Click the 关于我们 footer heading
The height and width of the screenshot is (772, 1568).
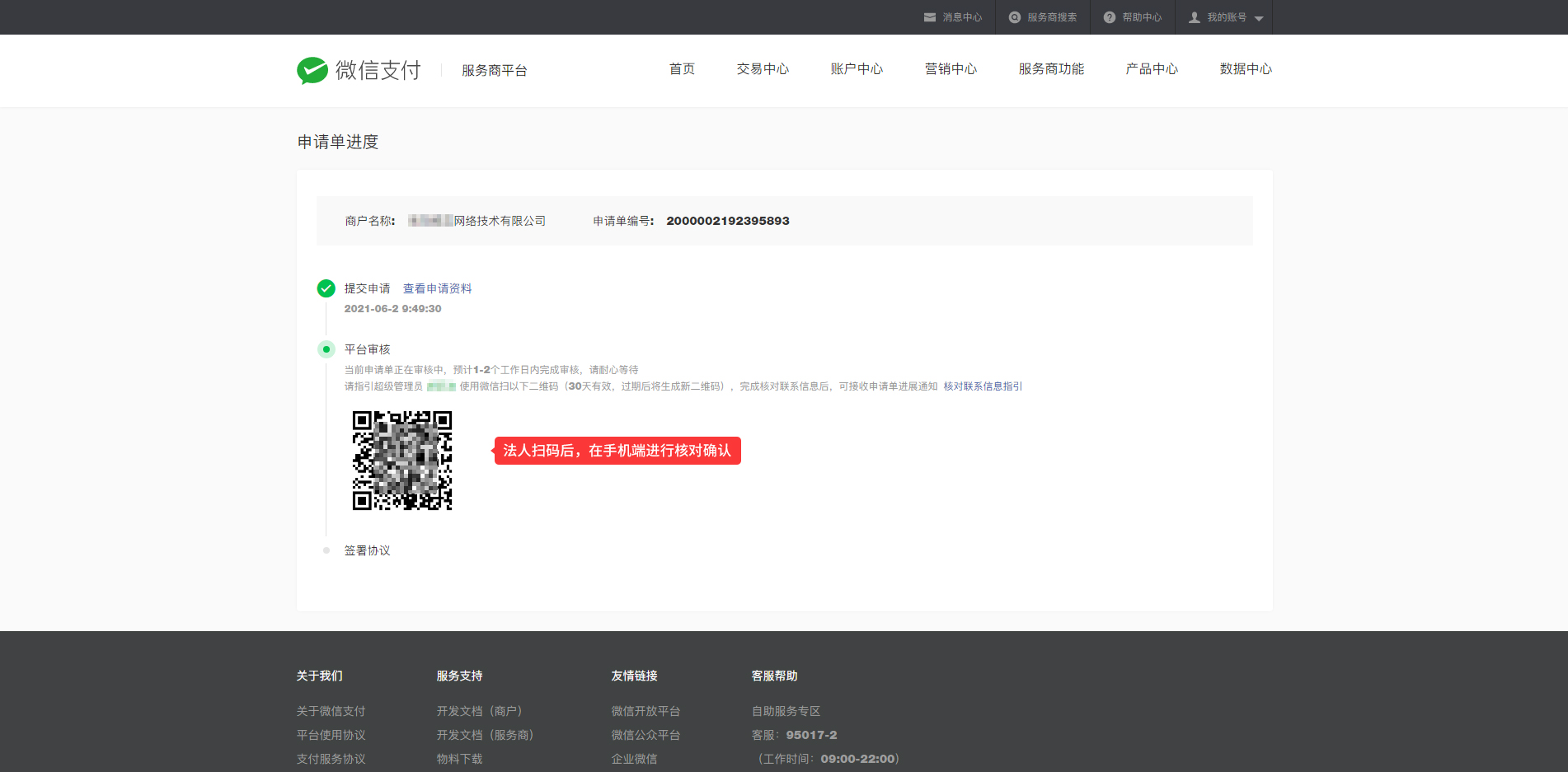(x=319, y=676)
